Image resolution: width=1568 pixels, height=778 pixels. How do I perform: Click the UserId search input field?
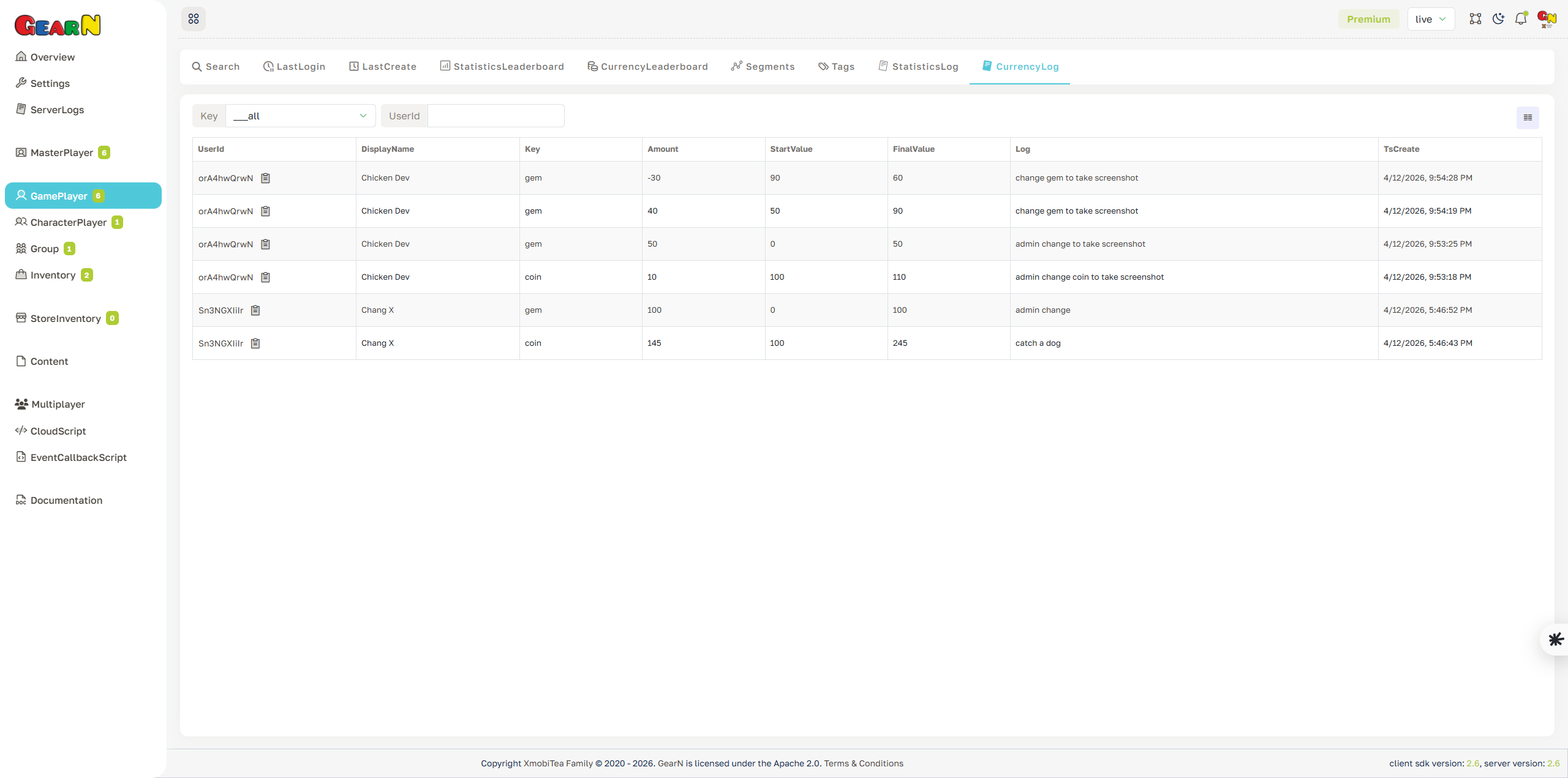point(495,116)
